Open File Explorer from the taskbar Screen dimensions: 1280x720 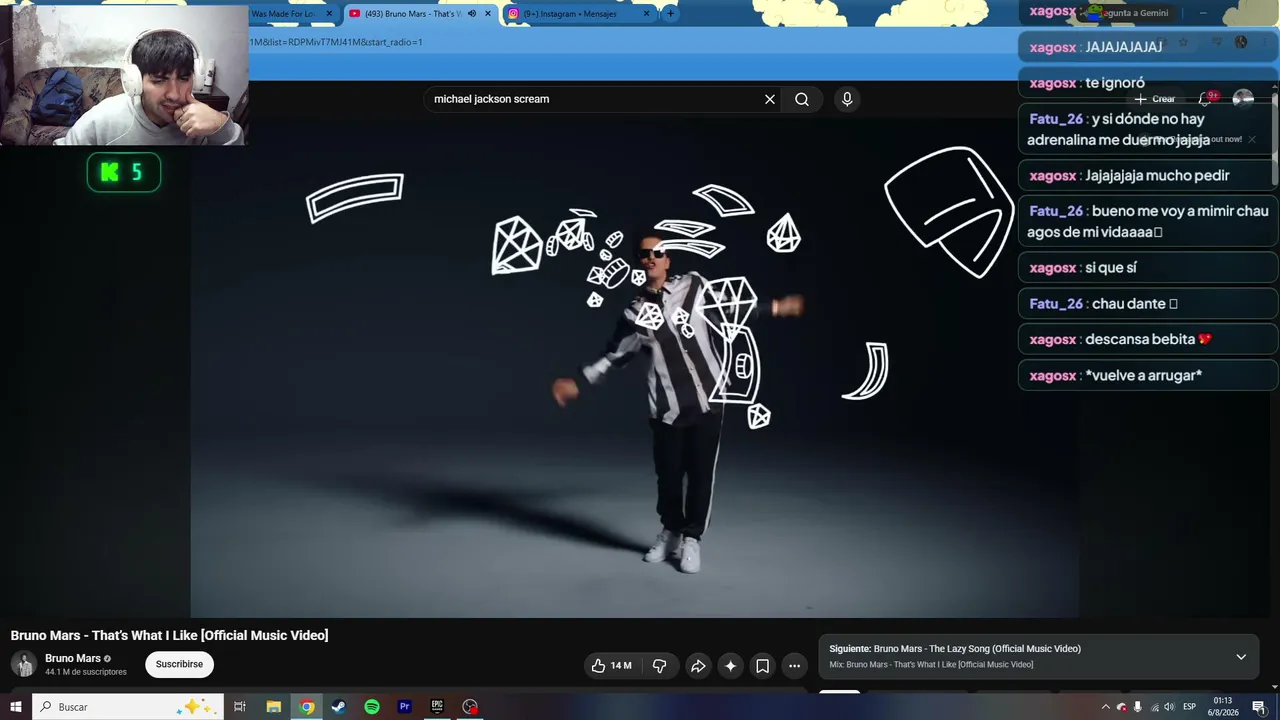point(273,707)
